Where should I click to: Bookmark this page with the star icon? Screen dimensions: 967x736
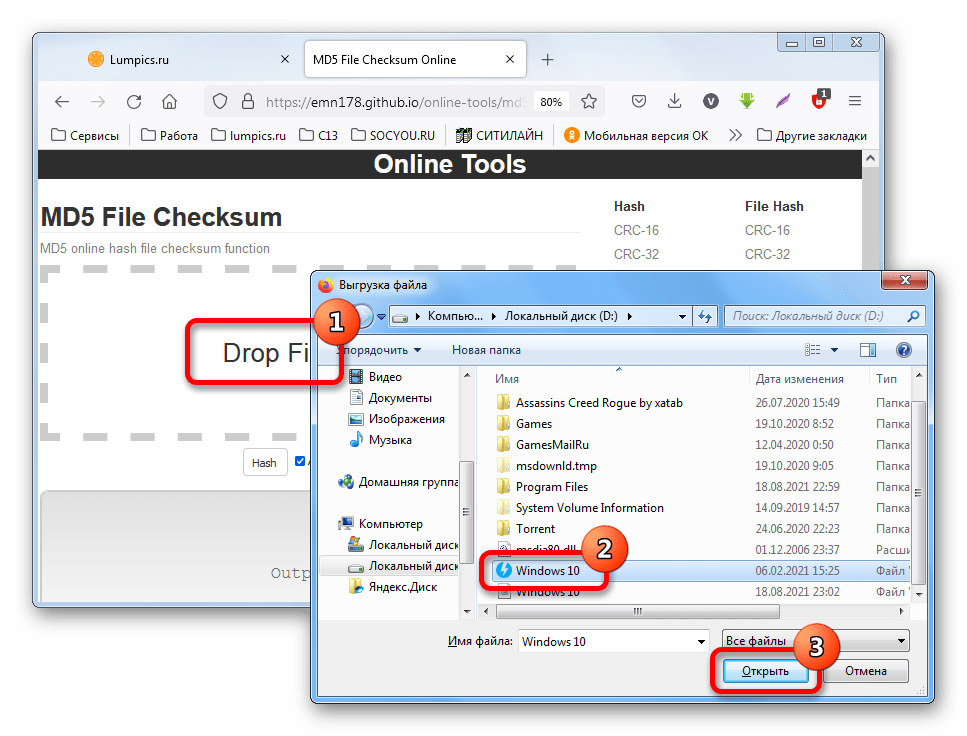coord(589,101)
